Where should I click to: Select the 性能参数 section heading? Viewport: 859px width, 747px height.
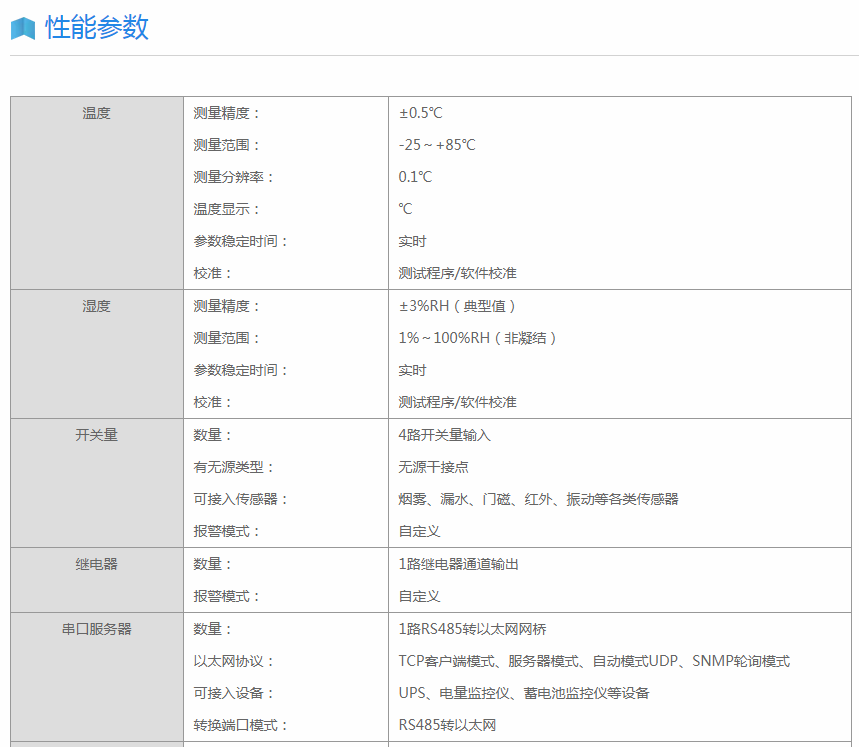(97, 28)
